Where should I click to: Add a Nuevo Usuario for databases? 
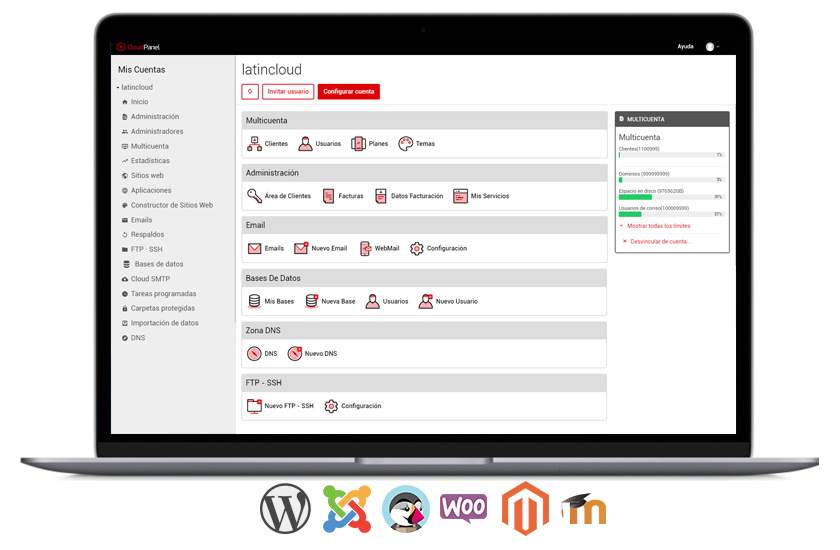(426, 301)
